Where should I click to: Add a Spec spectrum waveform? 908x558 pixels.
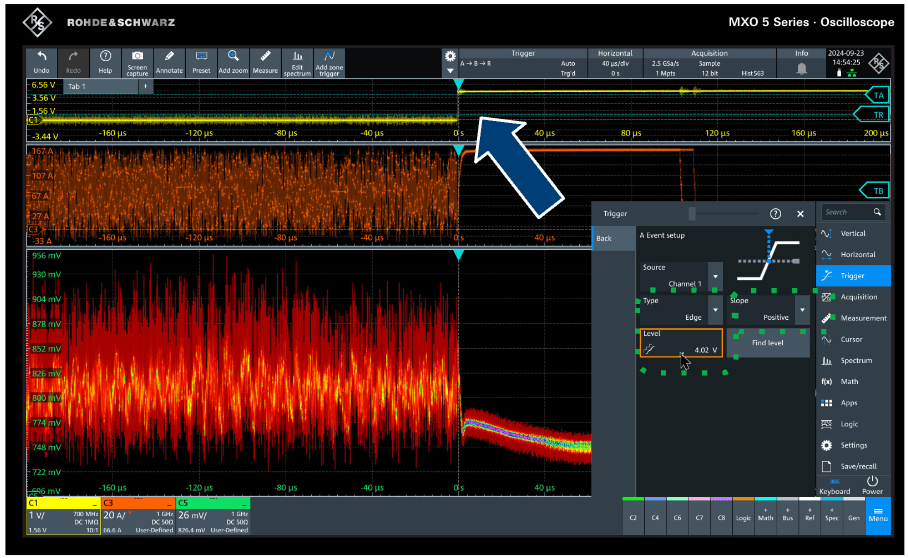pos(832,517)
